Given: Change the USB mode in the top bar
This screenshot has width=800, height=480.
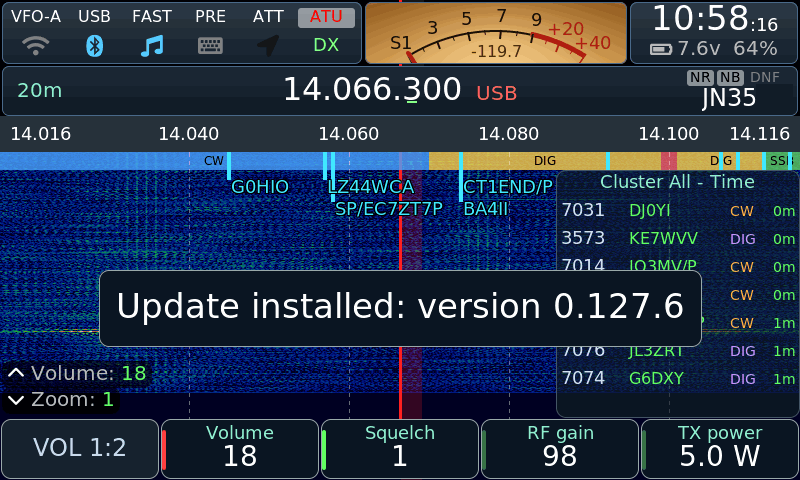Looking at the screenshot, I should click(x=94, y=16).
